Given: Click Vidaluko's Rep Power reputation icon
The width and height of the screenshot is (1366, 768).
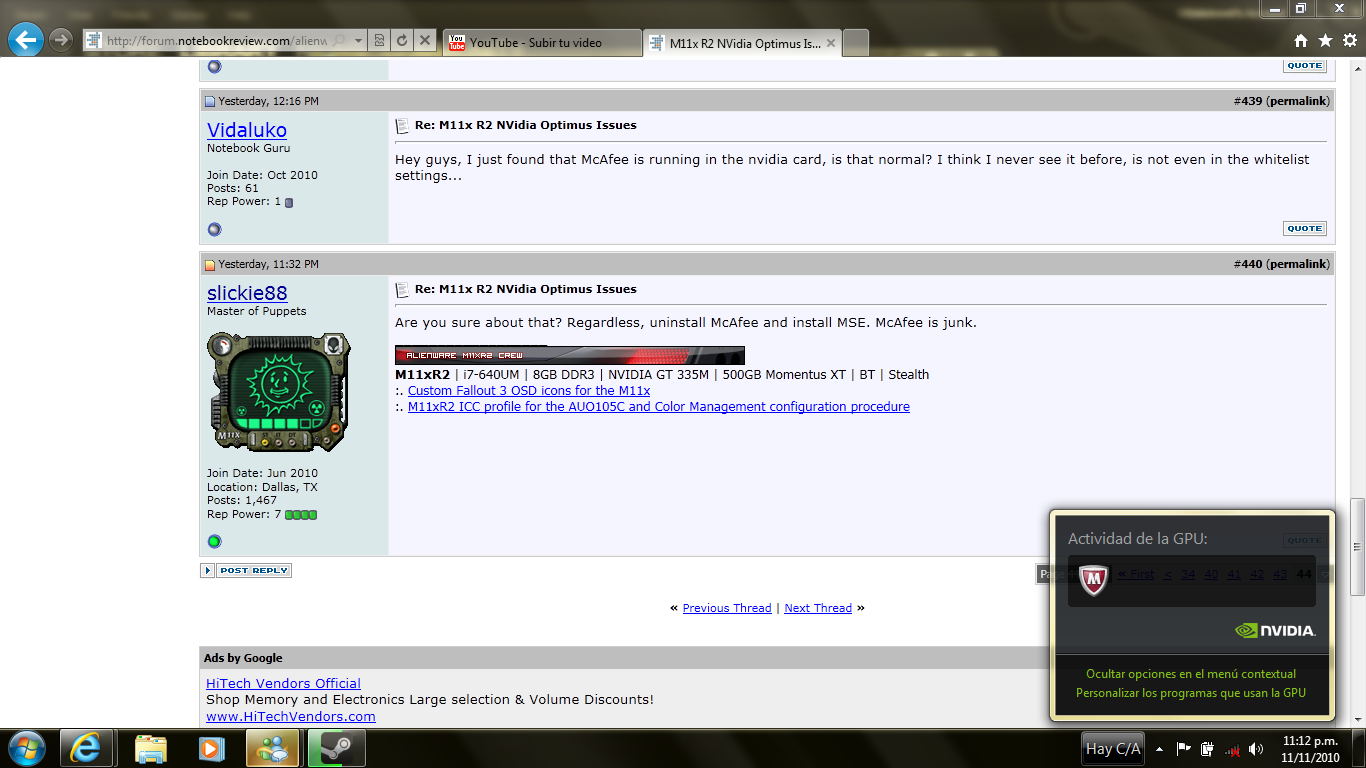Looking at the screenshot, I should 289,202.
